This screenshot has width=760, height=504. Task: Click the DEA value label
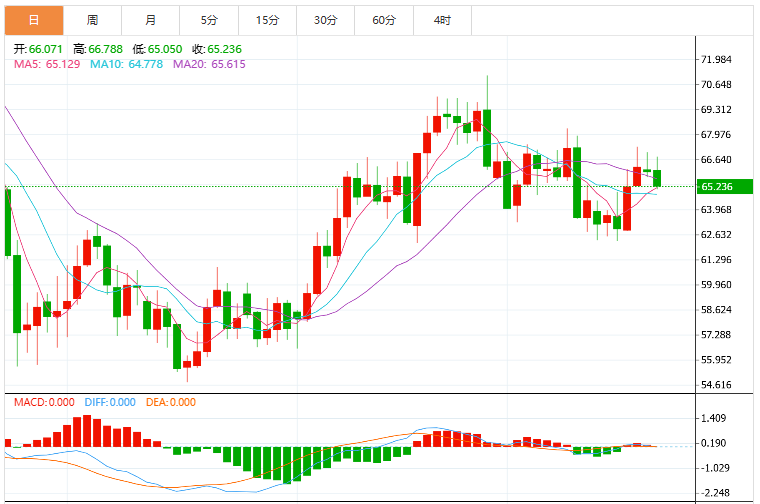coord(171,402)
